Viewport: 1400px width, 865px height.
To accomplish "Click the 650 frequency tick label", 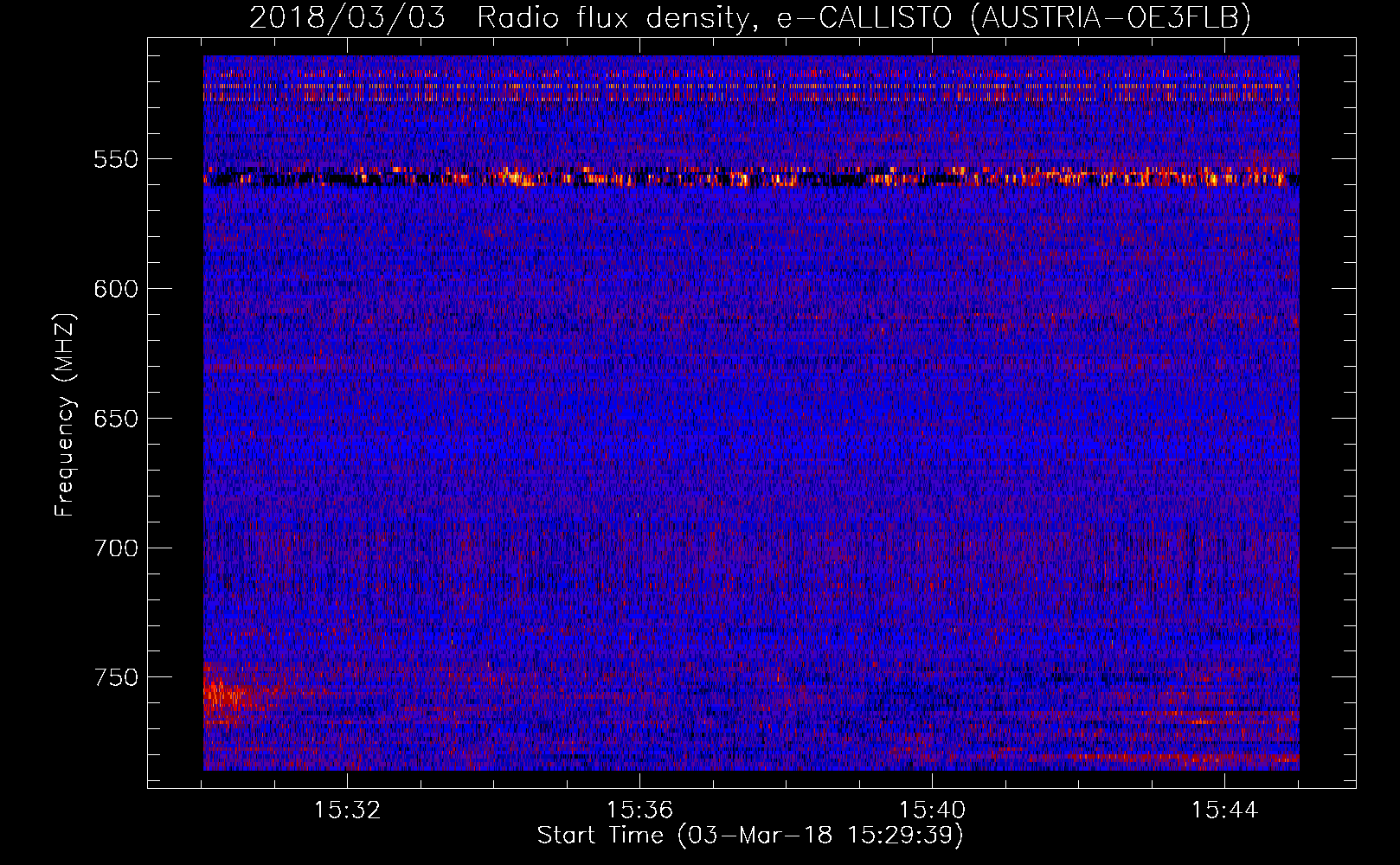I will tap(116, 419).
